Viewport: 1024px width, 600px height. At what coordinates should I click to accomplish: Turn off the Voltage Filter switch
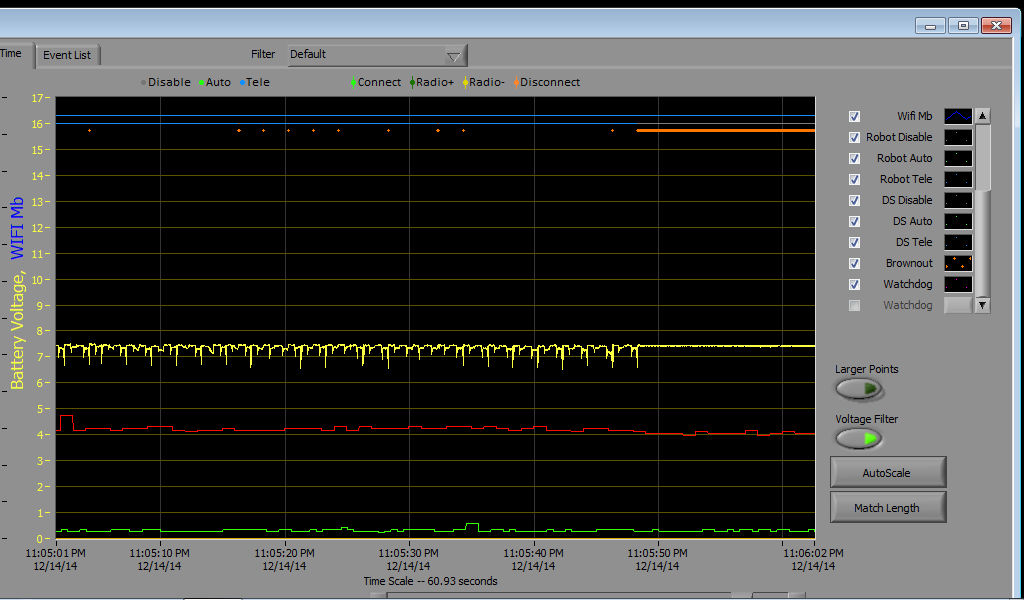[859, 438]
